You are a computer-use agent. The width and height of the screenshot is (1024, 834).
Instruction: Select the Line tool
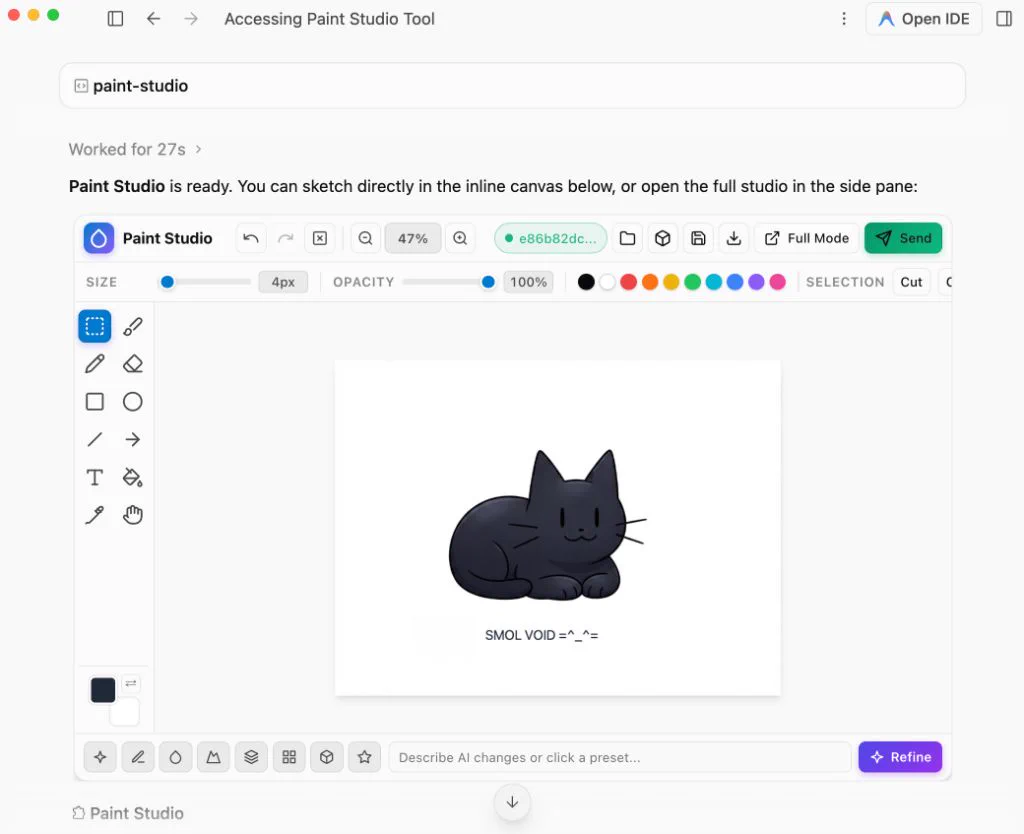[95, 440]
